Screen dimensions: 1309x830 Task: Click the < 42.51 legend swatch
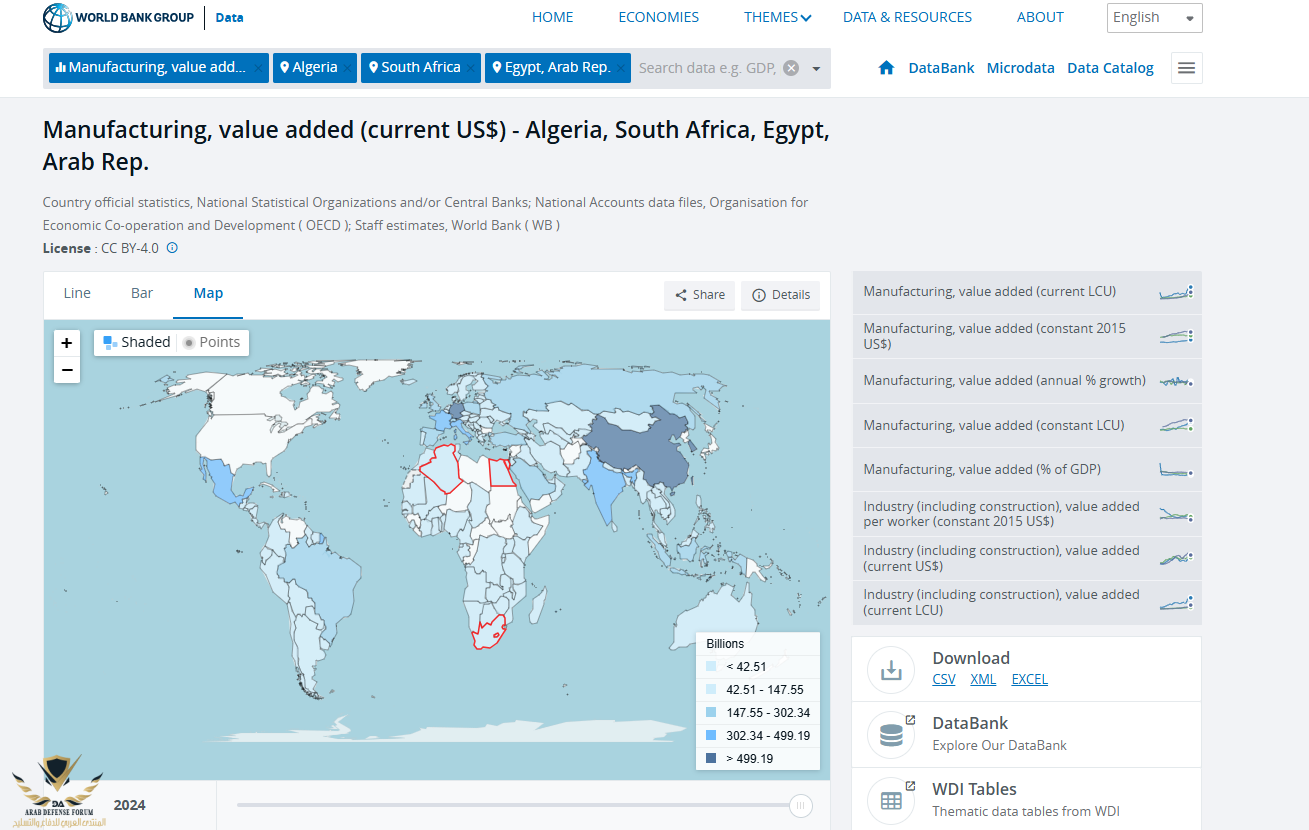[x=711, y=667]
